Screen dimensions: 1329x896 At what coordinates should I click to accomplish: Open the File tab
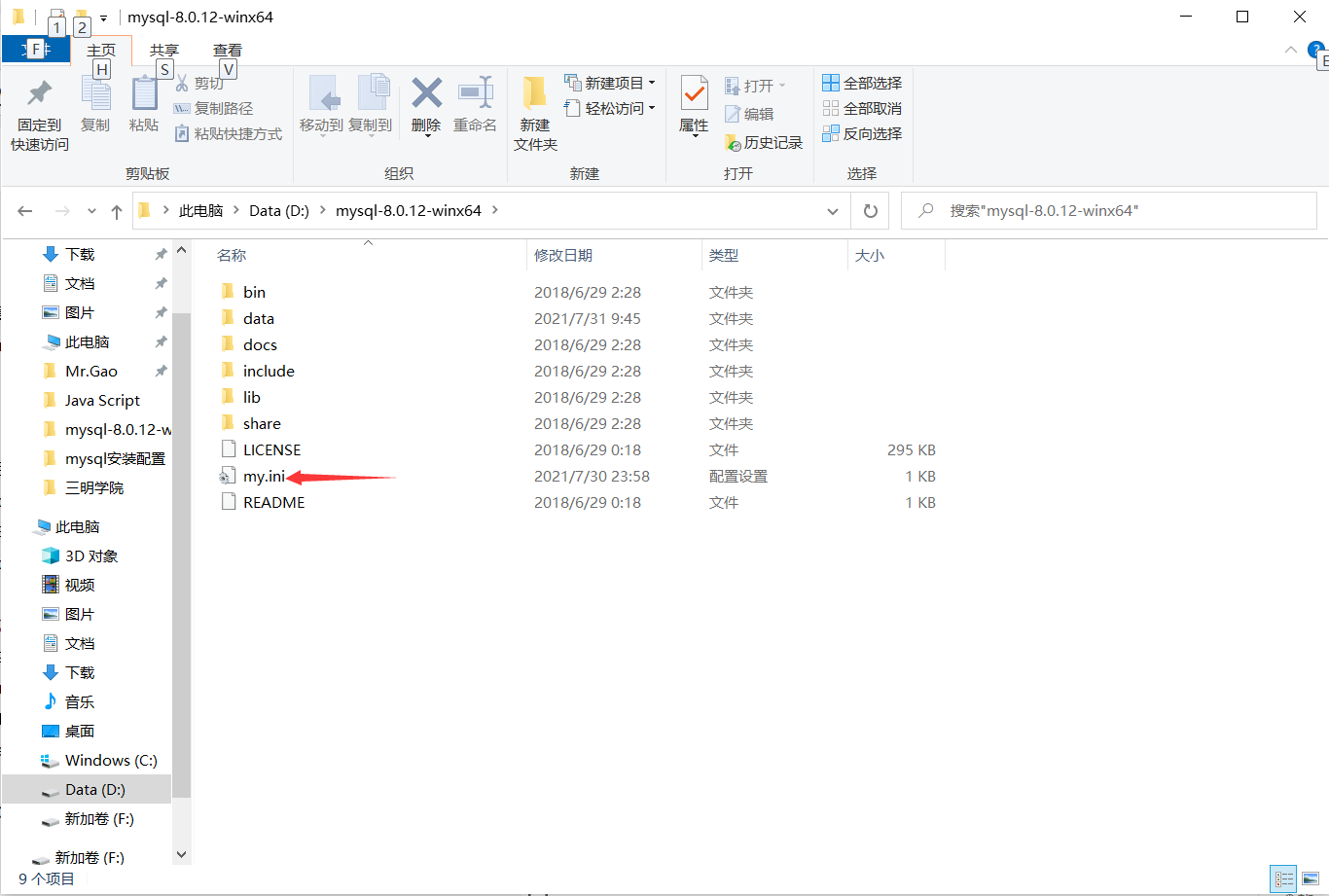coord(36,50)
